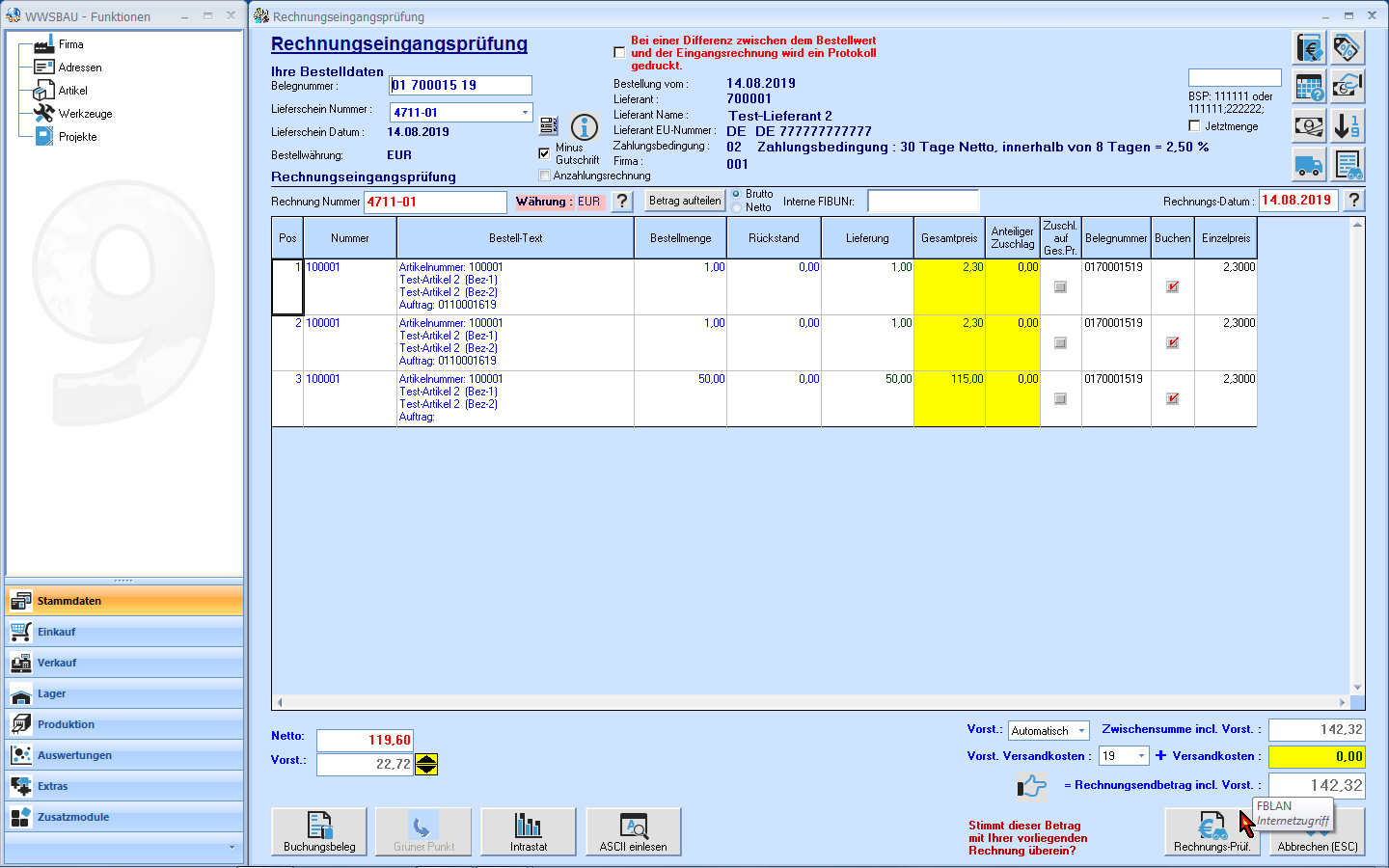Viewport: 1389px width, 868px height.
Task: Click the Interne FIBUNr input field
Action: tap(923, 202)
